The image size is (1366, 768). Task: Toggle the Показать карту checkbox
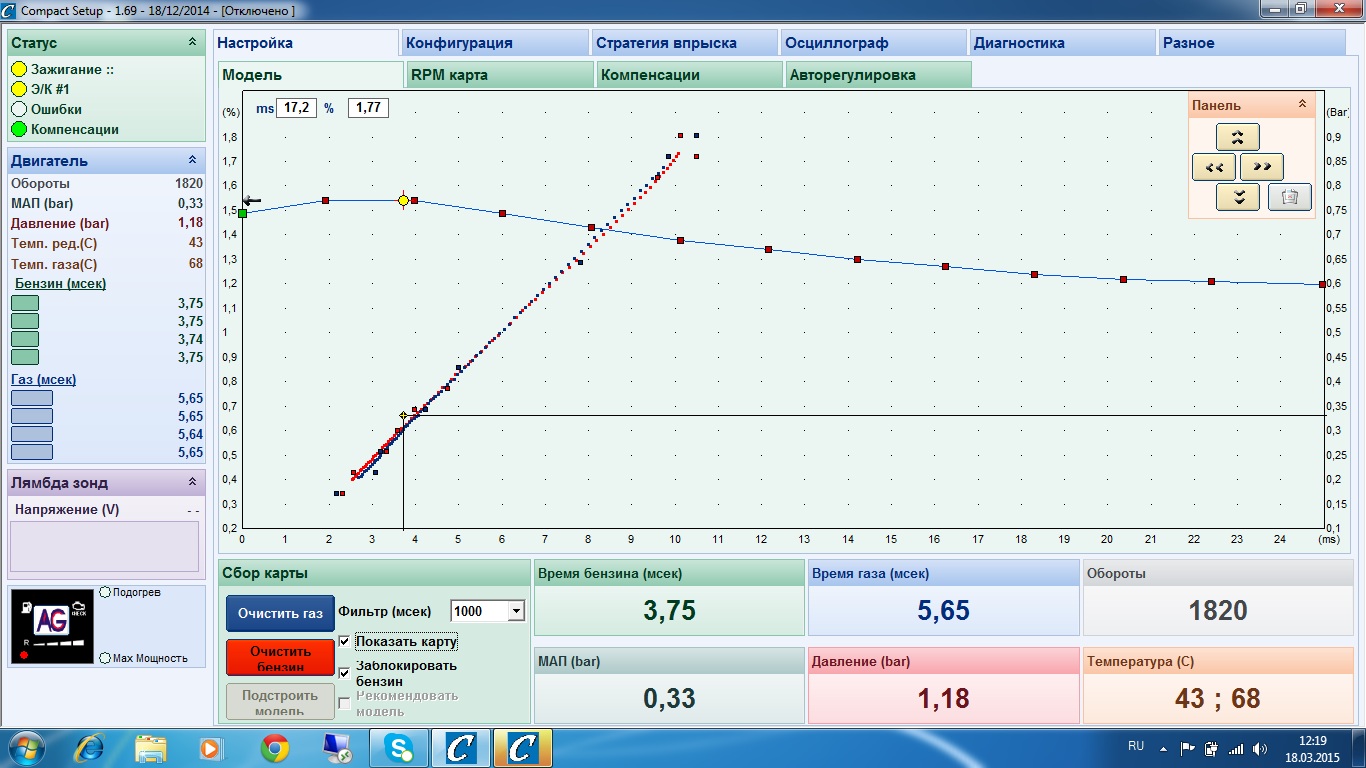point(345,641)
